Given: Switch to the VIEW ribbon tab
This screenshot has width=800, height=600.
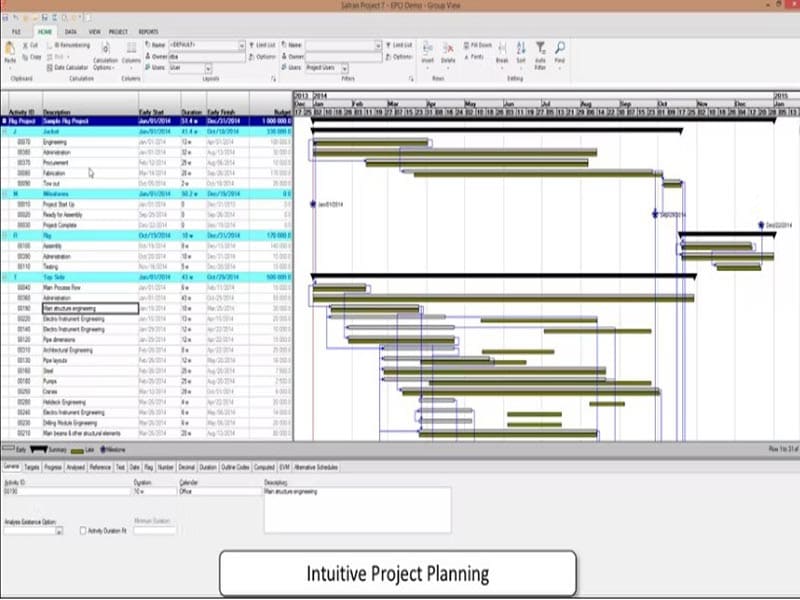Looking at the screenshot, I should pos(94,32).
